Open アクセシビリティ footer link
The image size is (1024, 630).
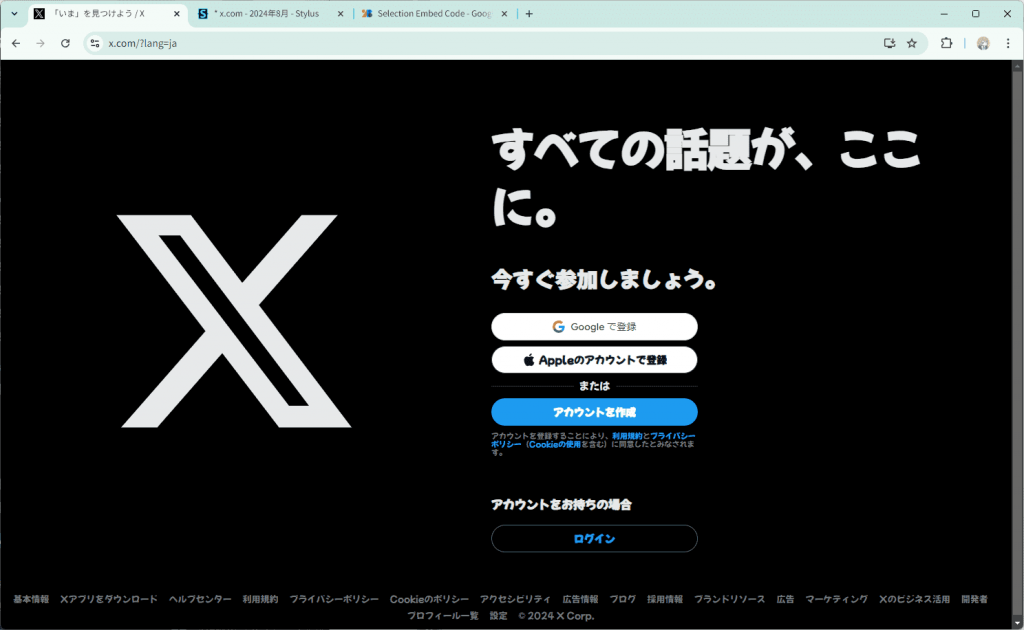(x=515, y=599)
